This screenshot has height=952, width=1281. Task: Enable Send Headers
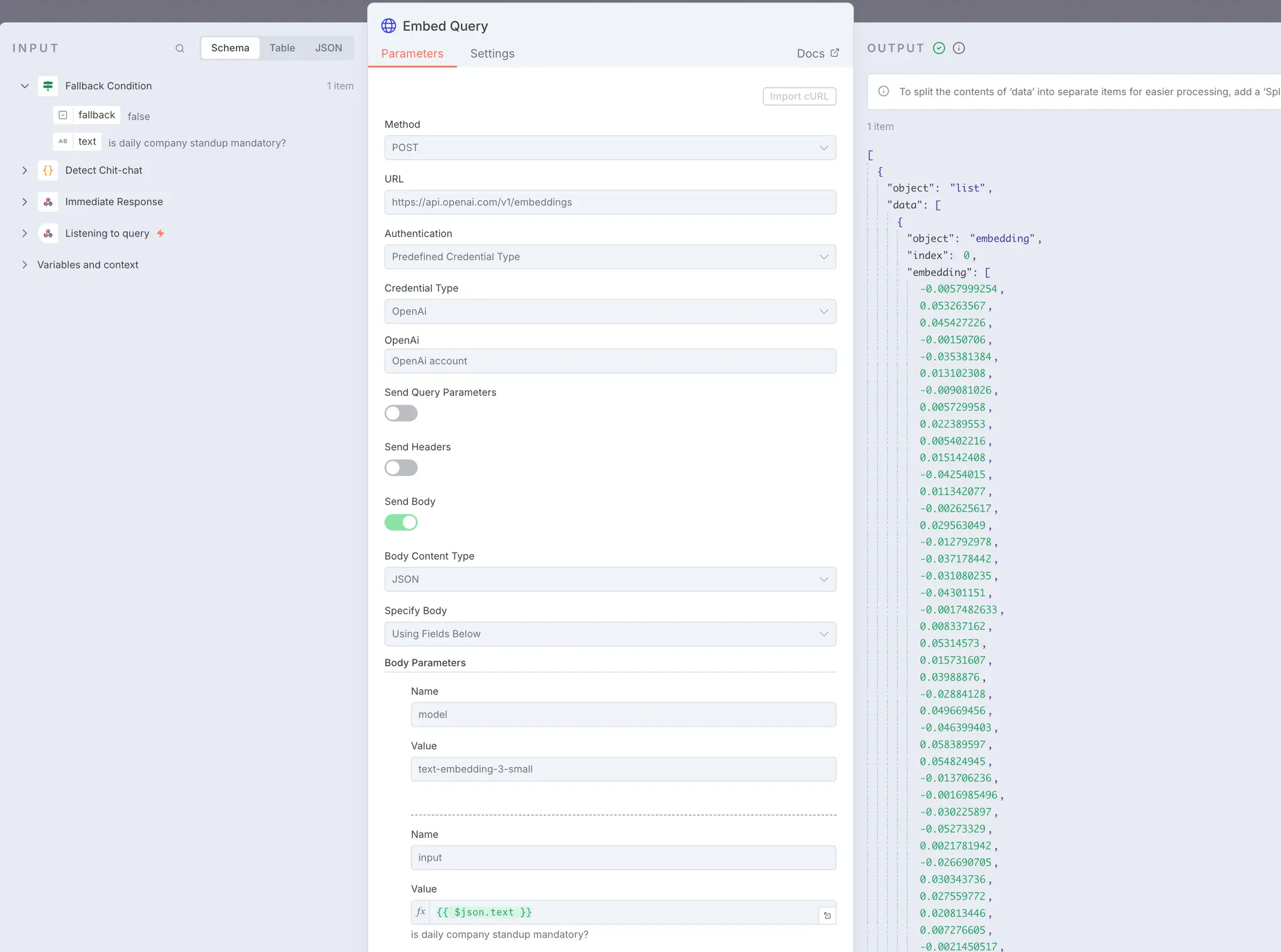click(x=401, y=467)
